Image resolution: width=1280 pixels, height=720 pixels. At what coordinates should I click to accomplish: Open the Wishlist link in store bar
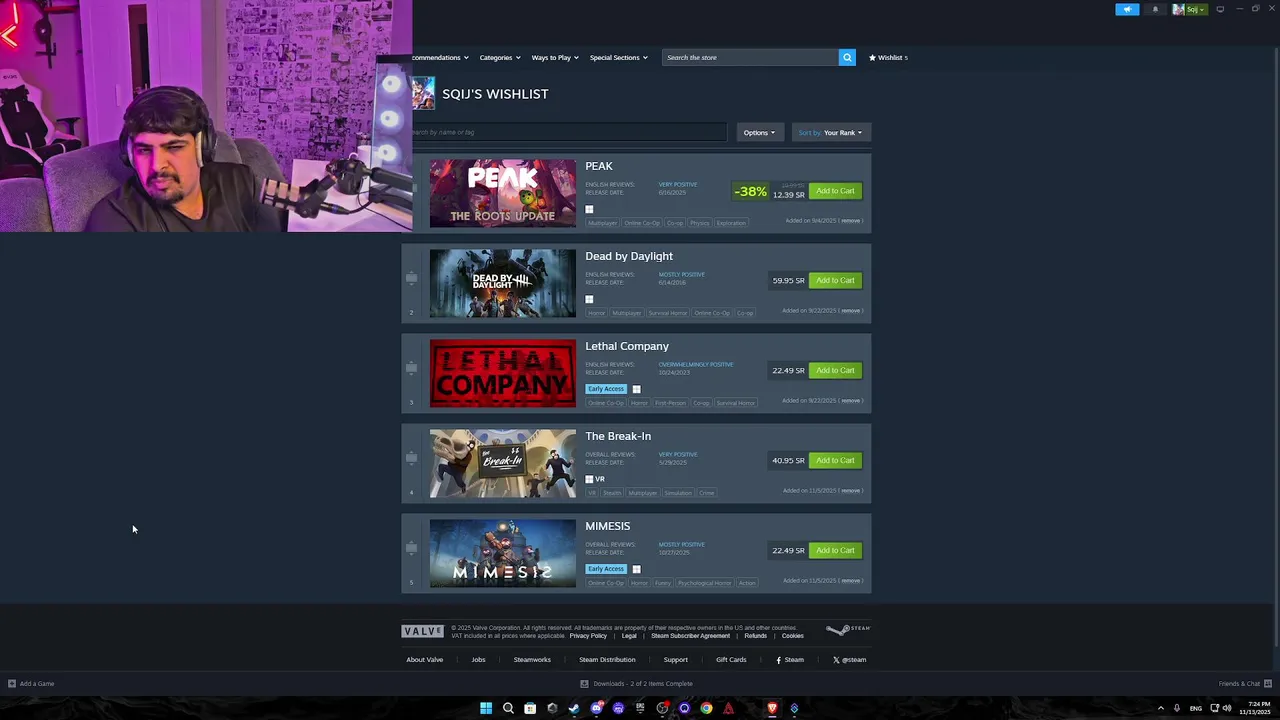(888, 57)
